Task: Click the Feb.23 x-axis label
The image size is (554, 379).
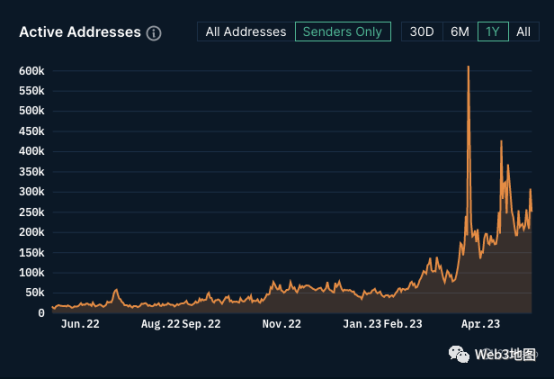Action: 403,324
